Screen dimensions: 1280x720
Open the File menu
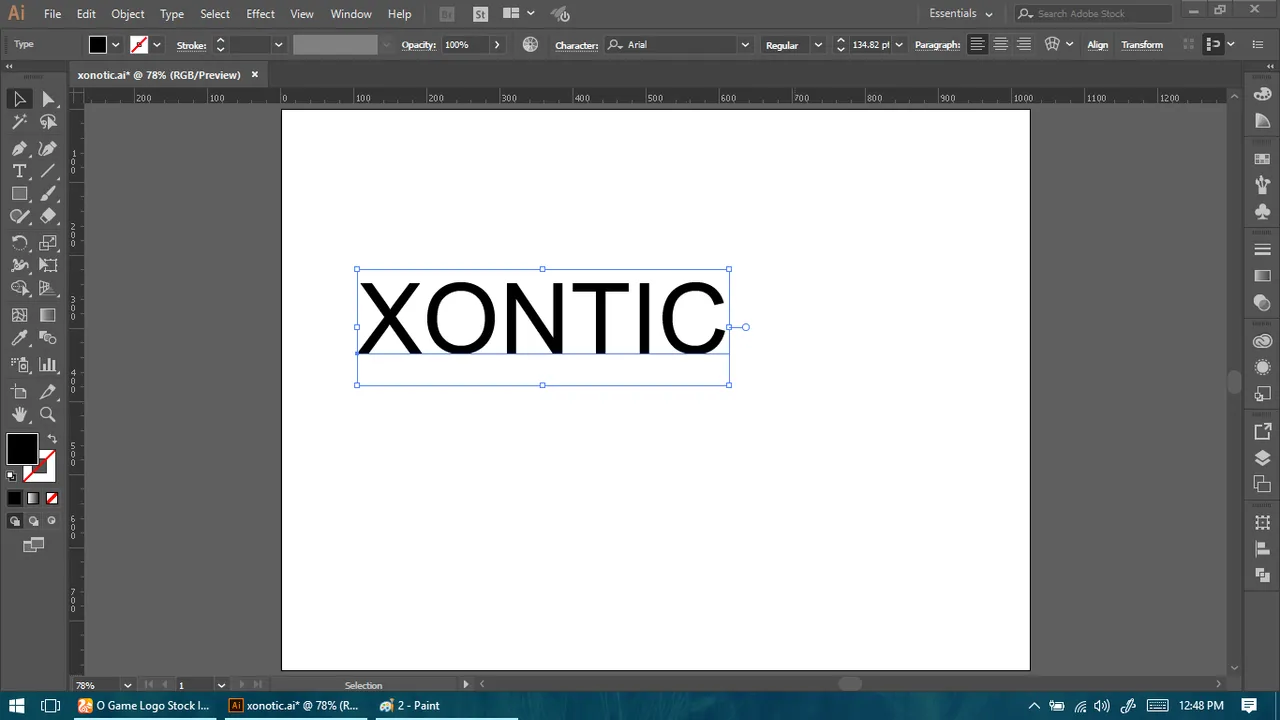pos(53,14)
